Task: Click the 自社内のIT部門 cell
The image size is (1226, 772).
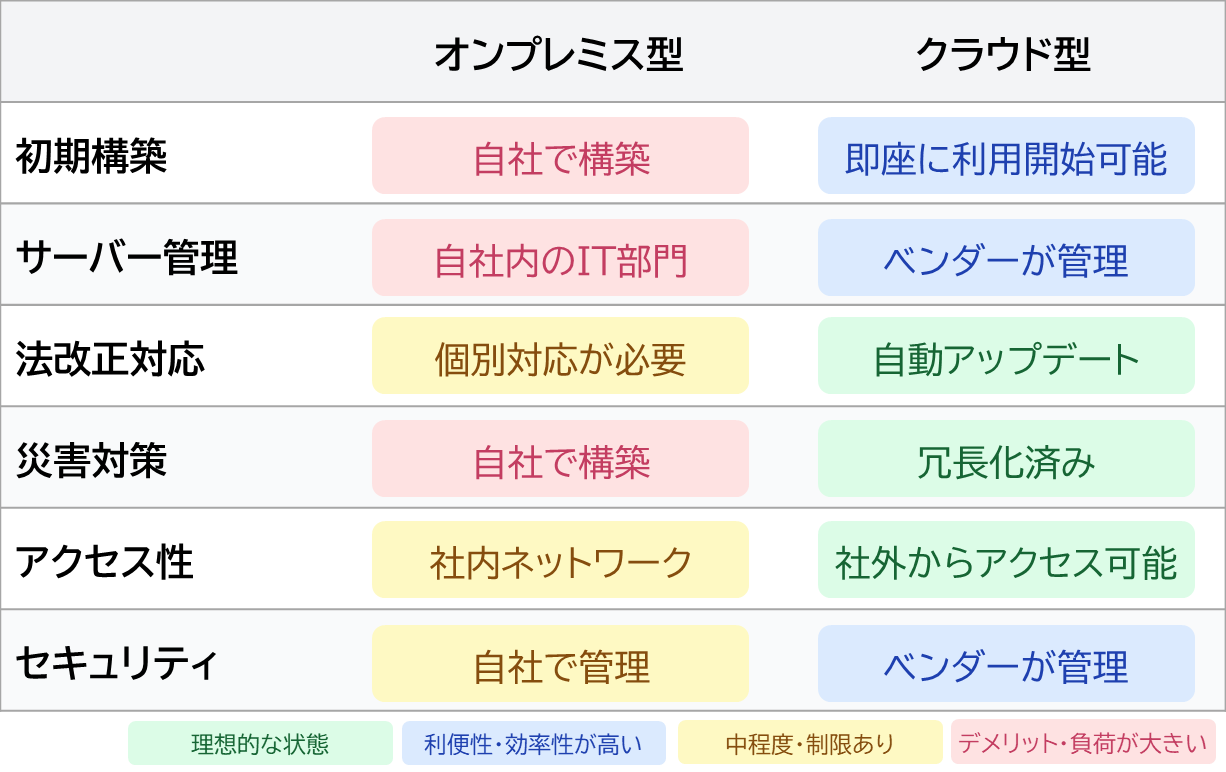Action: coord(560,258)
